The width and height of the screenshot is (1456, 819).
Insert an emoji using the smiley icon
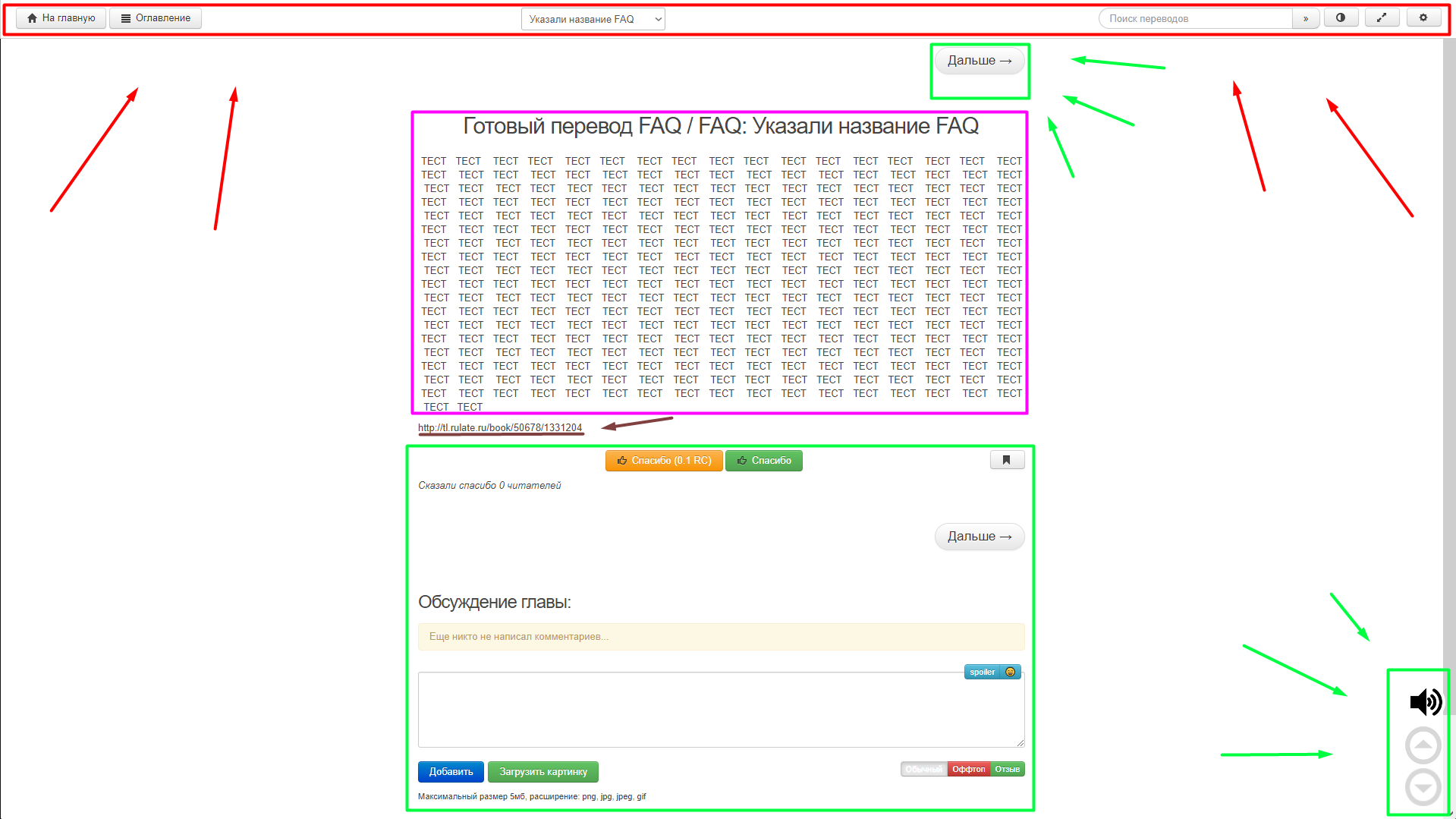(x=1010, y=672)
